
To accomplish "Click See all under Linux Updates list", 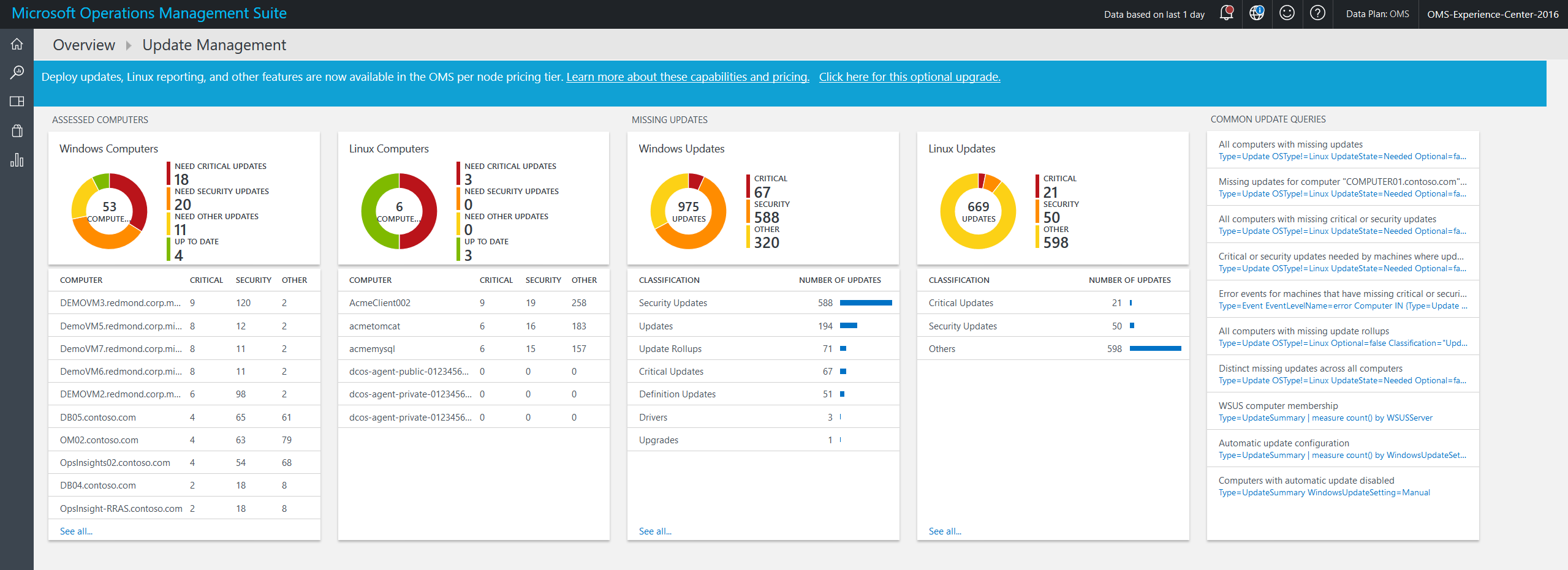I will click(945, 531).
